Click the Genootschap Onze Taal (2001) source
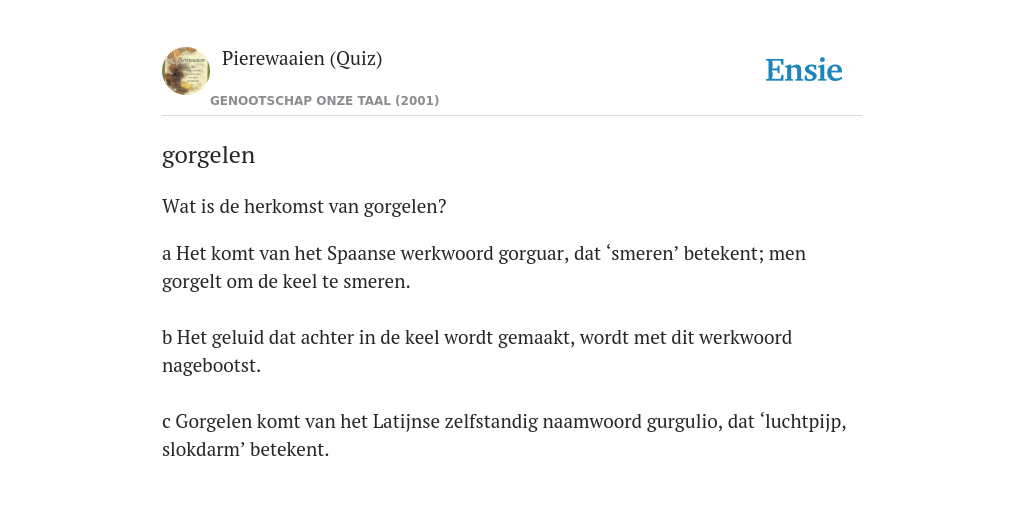1024x512 pixels. point(325,101)
